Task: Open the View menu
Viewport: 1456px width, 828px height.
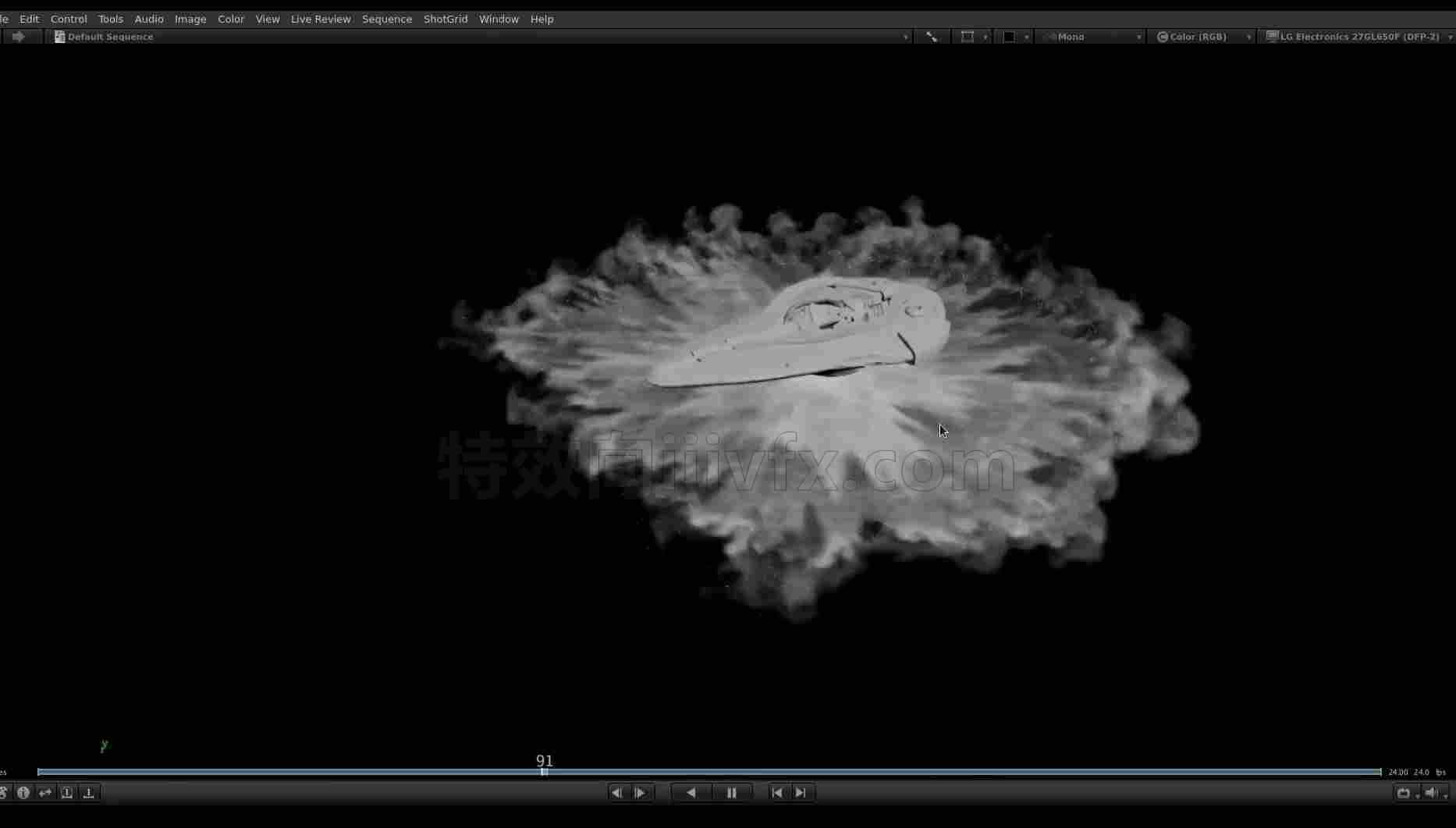Action: point(268,19)
